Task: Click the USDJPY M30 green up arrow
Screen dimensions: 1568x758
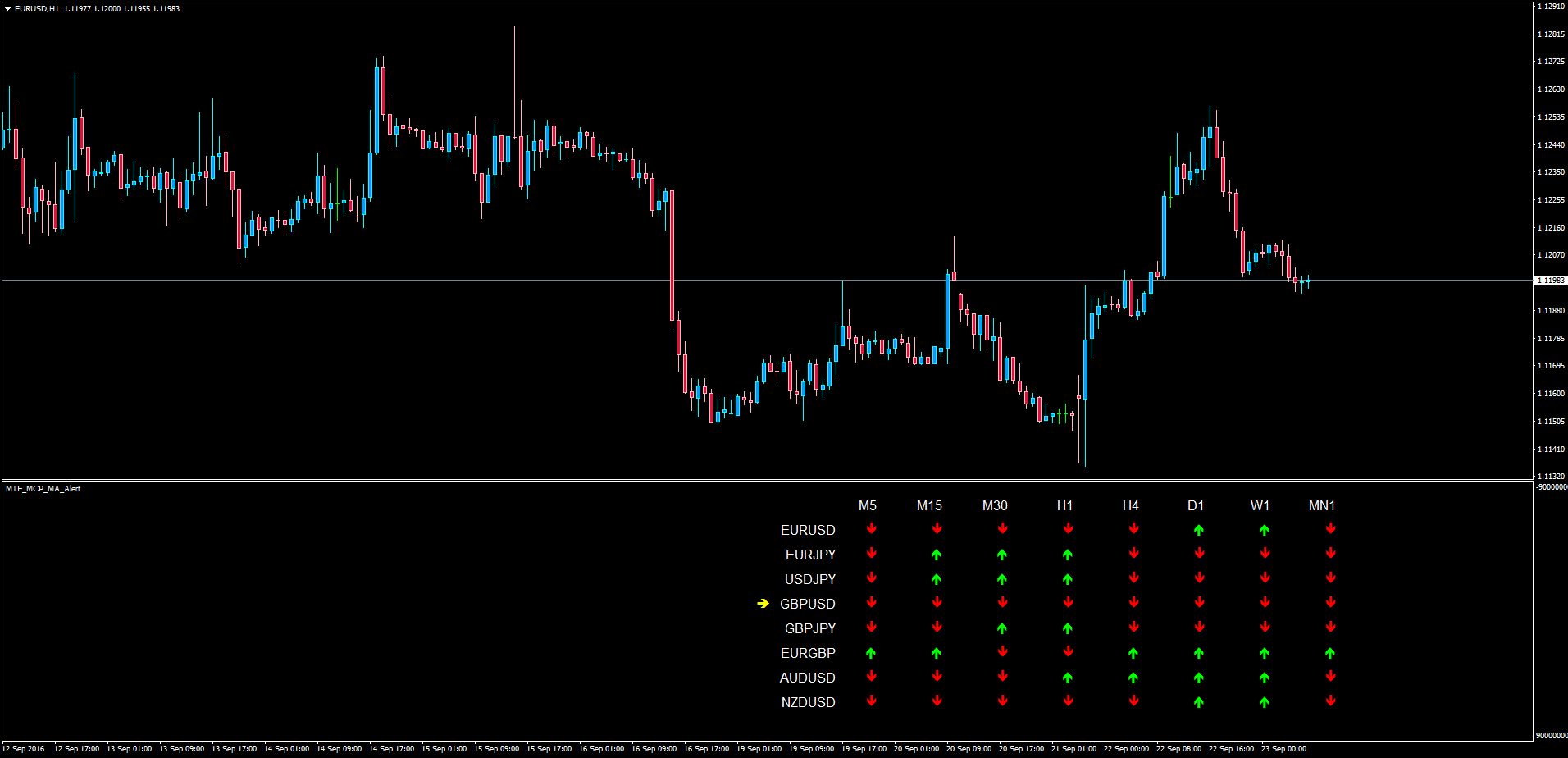Action: 1001,579
